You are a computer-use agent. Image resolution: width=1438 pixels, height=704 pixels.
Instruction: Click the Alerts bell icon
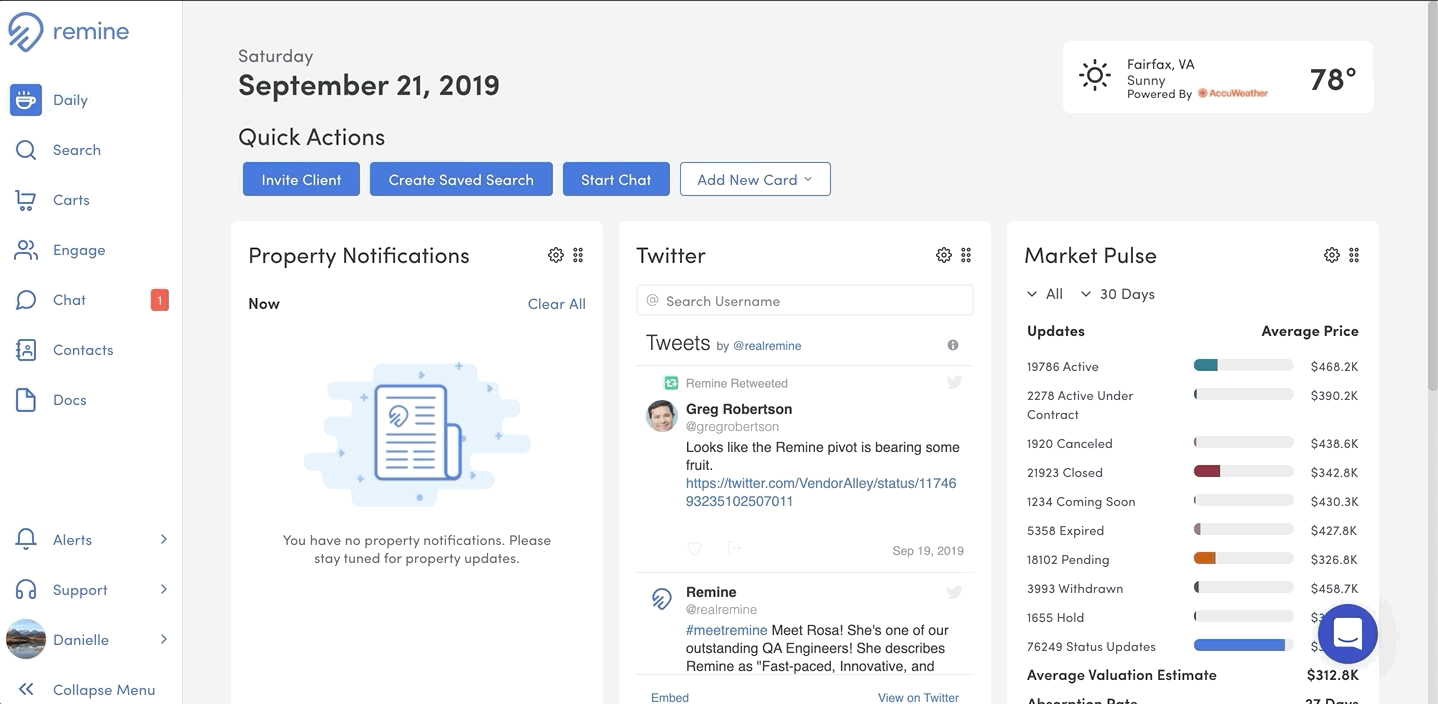pyautogui.click(x=26, y=540)
